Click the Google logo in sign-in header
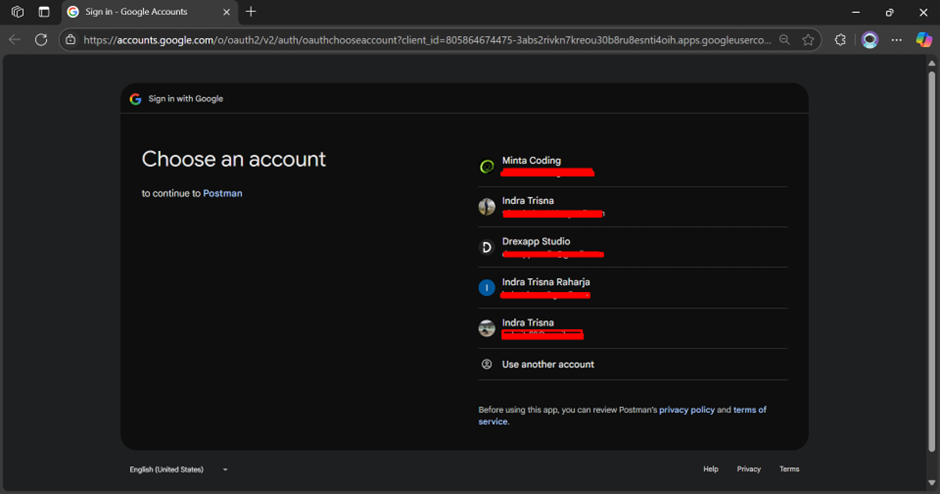 [135, 99]
